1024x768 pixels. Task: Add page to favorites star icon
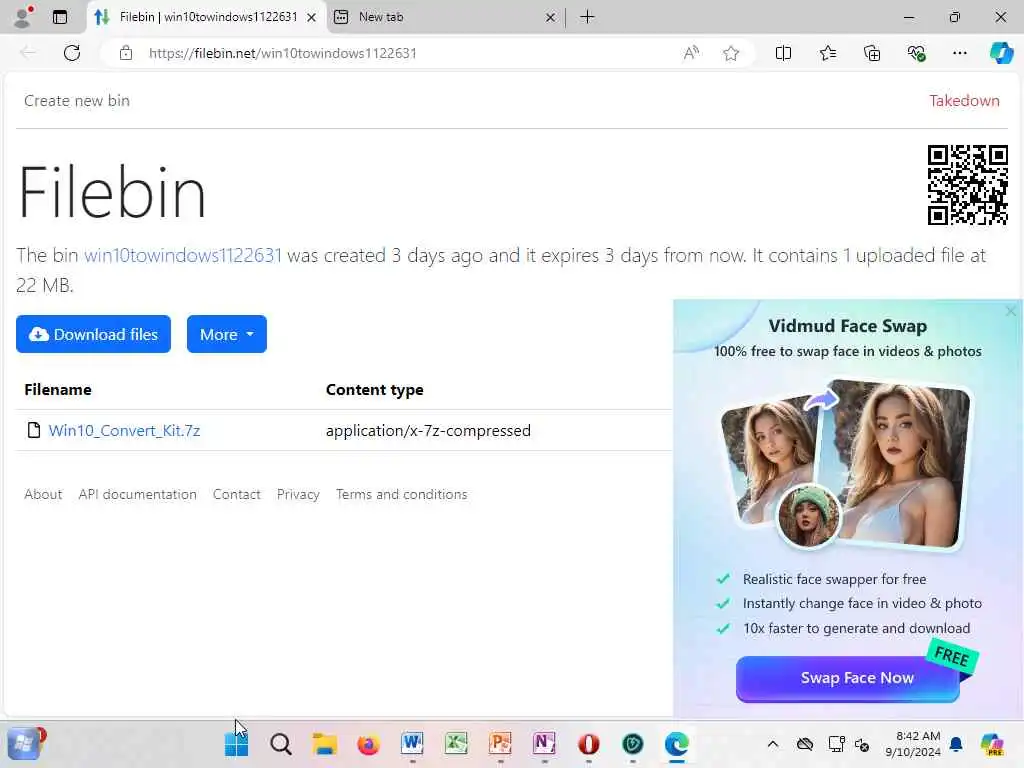coord(731,53)
